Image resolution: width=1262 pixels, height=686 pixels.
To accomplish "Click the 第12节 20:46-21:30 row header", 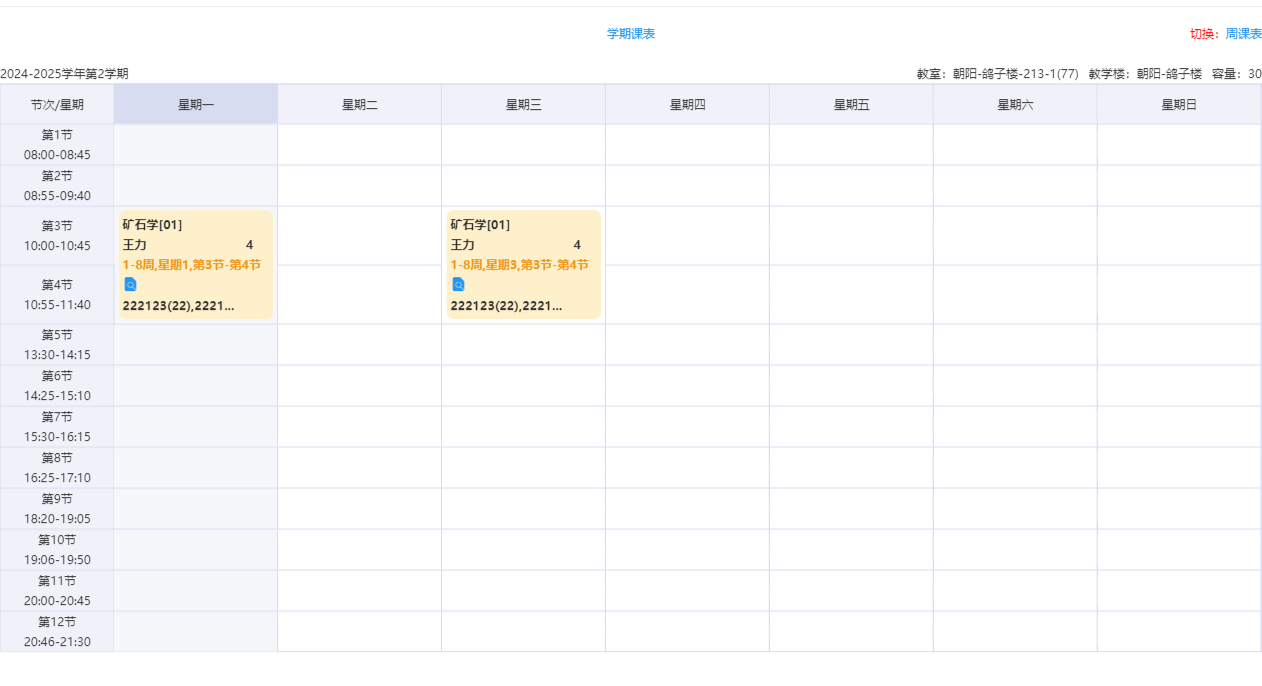I will click(x=57, y=632).
